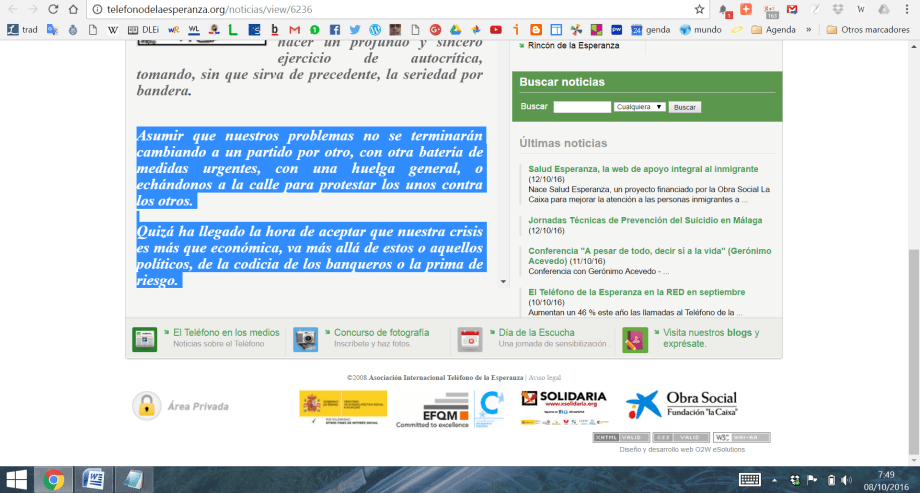
Task: Open the Blogger bookmark
Action: click(536, 29)
